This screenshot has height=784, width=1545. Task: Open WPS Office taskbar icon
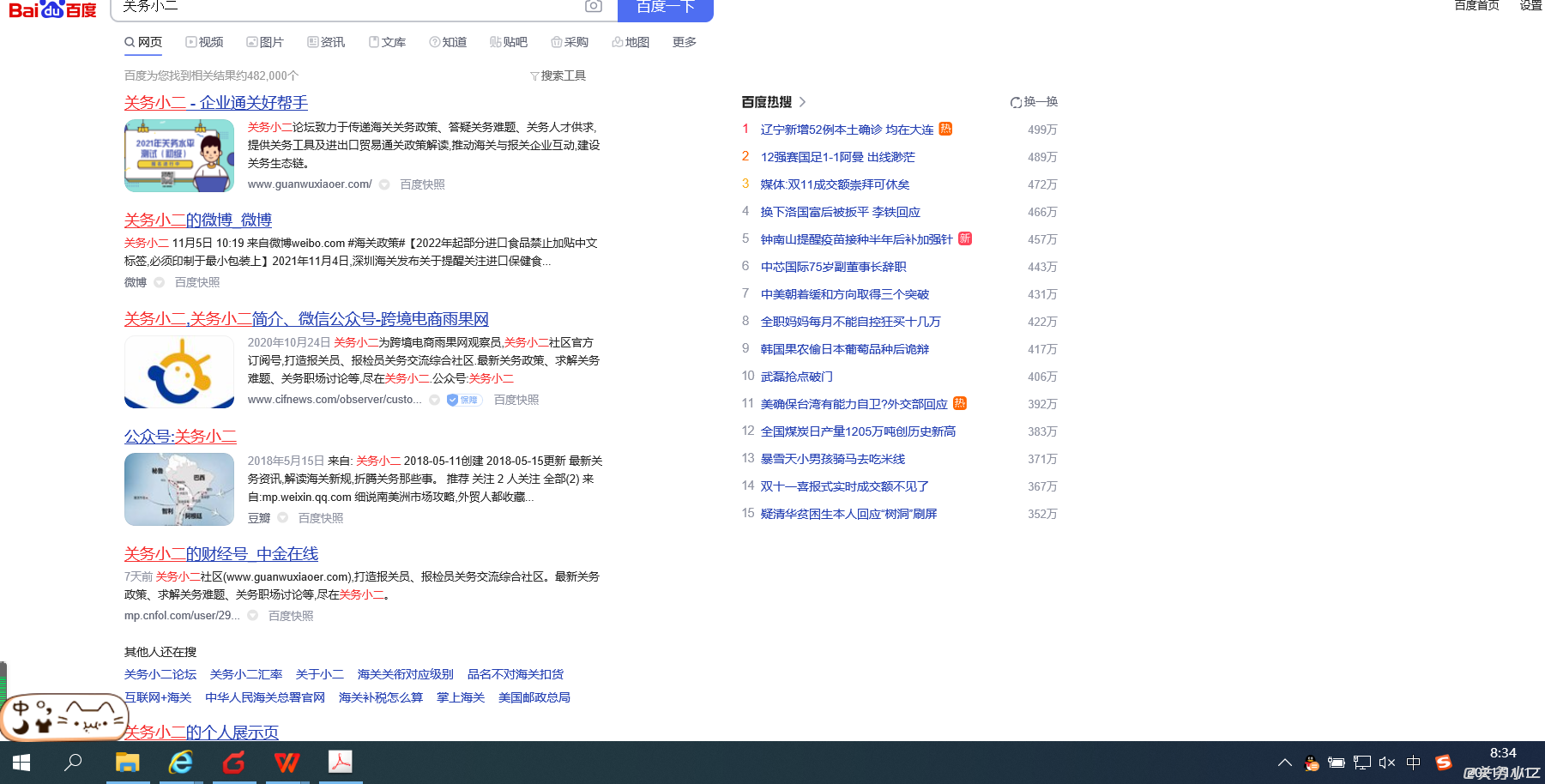(287, 763)
